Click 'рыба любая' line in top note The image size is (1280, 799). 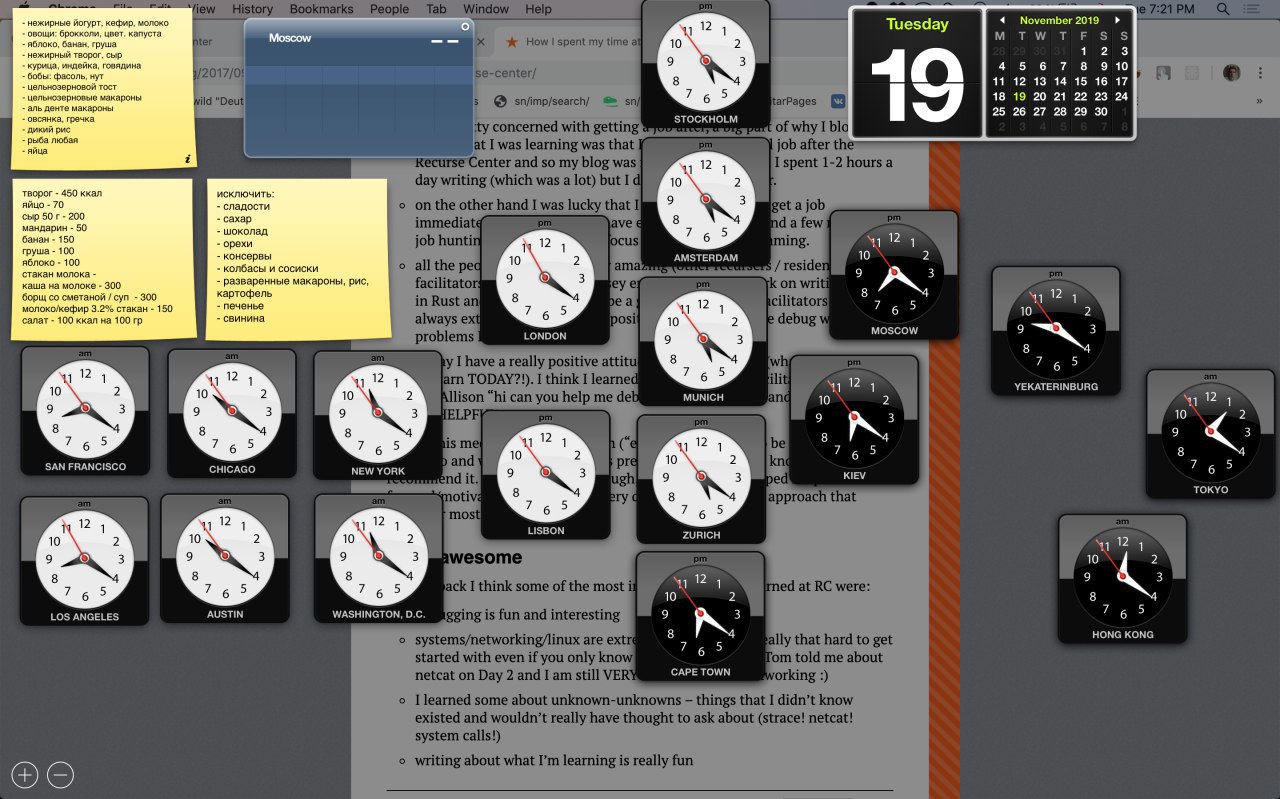click(x=50, y=140)
